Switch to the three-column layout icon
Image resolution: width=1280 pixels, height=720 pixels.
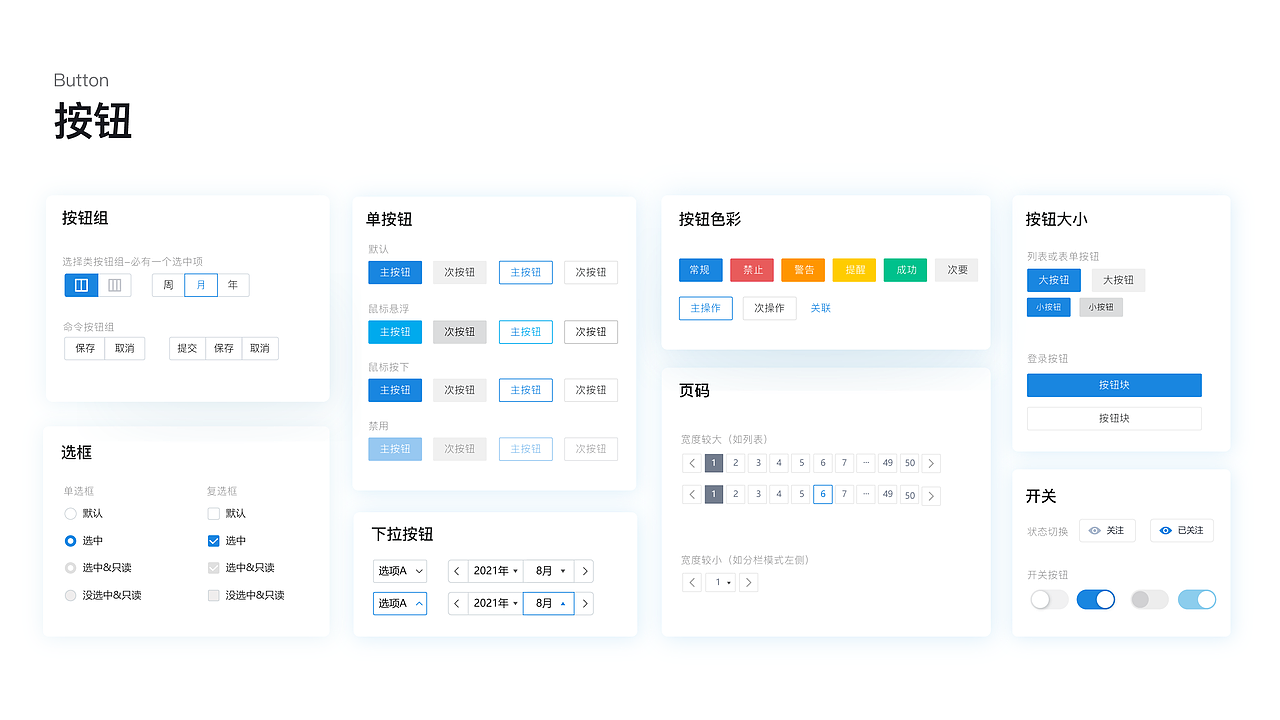[x=114, y=285]
